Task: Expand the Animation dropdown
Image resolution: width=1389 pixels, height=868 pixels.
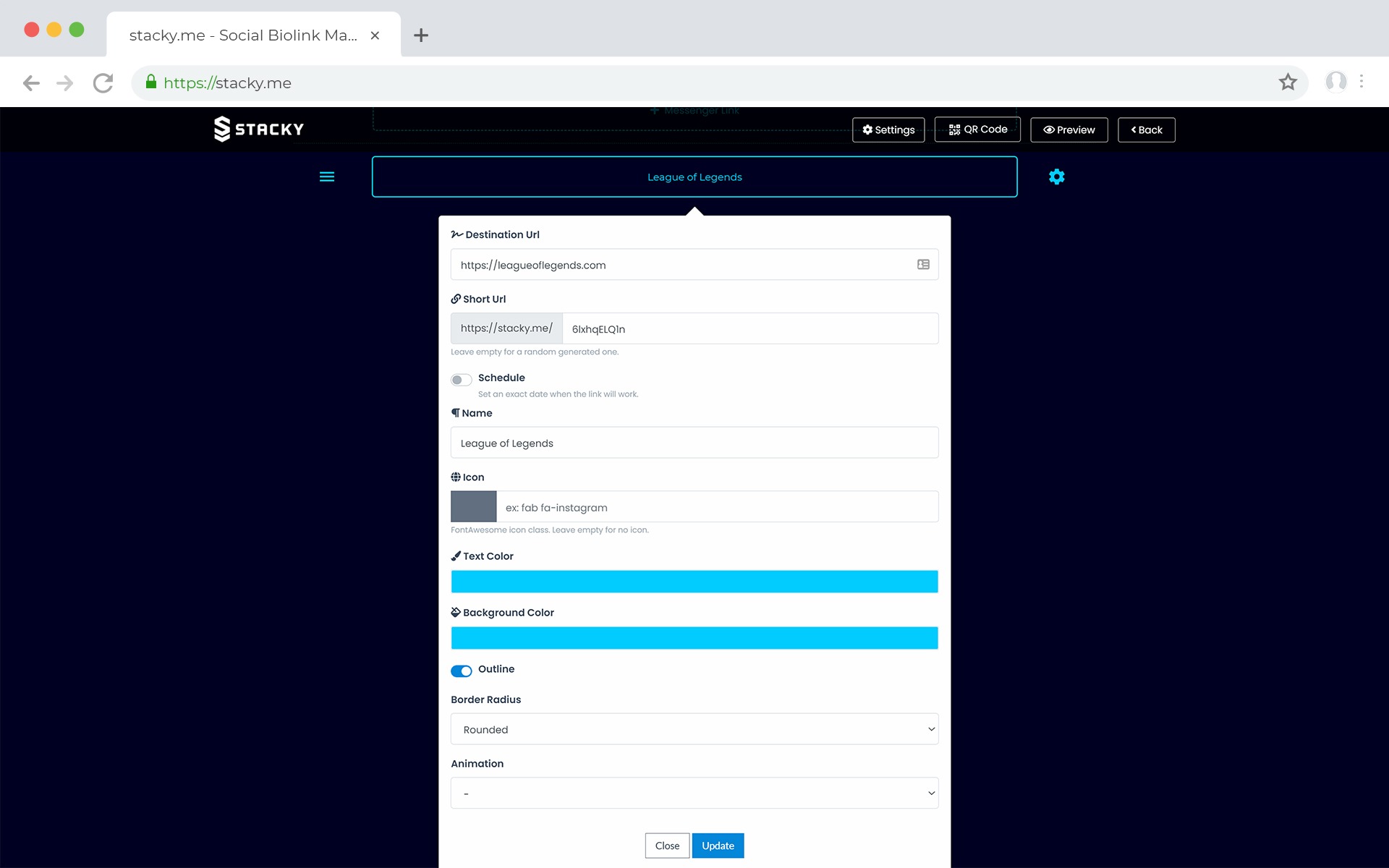Action: pos(694,793)
